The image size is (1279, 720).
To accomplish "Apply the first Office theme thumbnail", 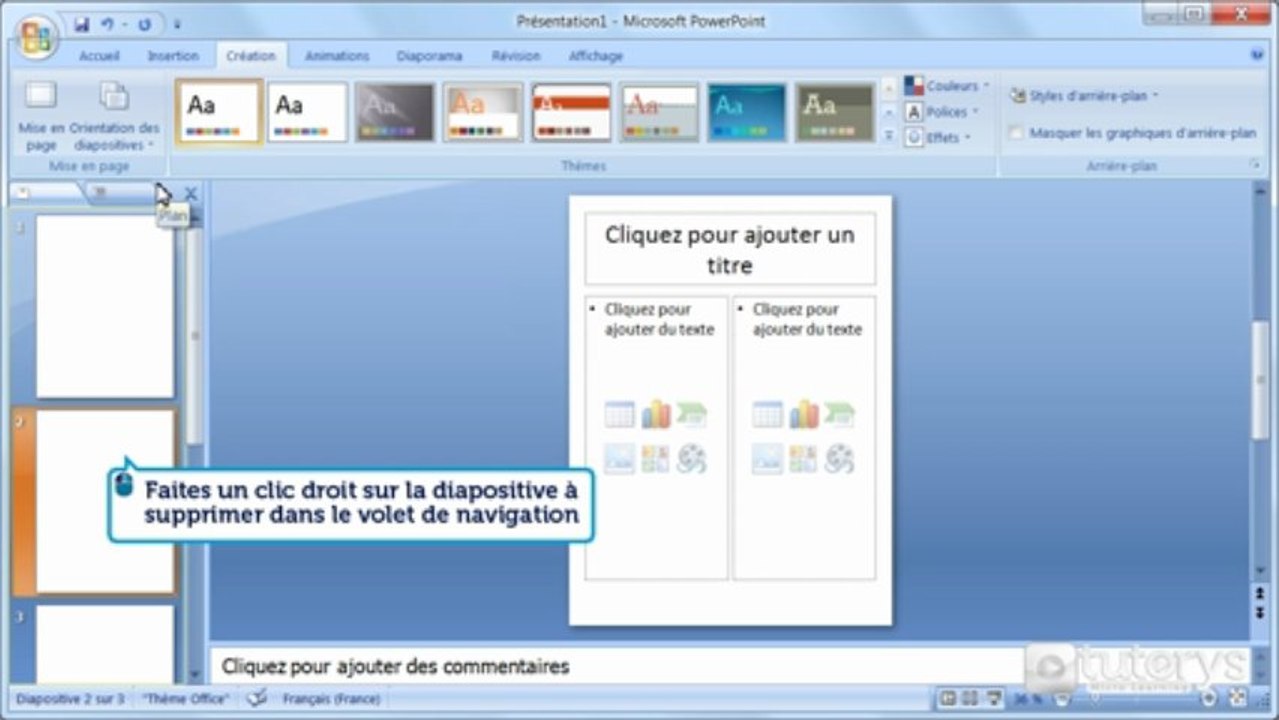I will [x=219, y=112].
